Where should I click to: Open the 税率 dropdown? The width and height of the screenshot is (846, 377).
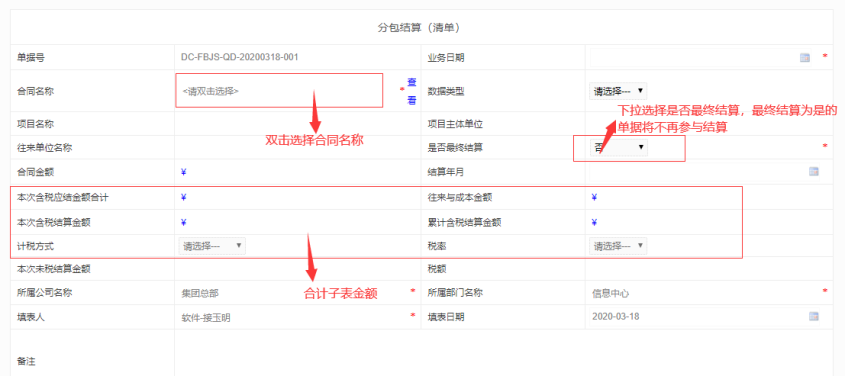pyautogui.click(x=618, y=246)
